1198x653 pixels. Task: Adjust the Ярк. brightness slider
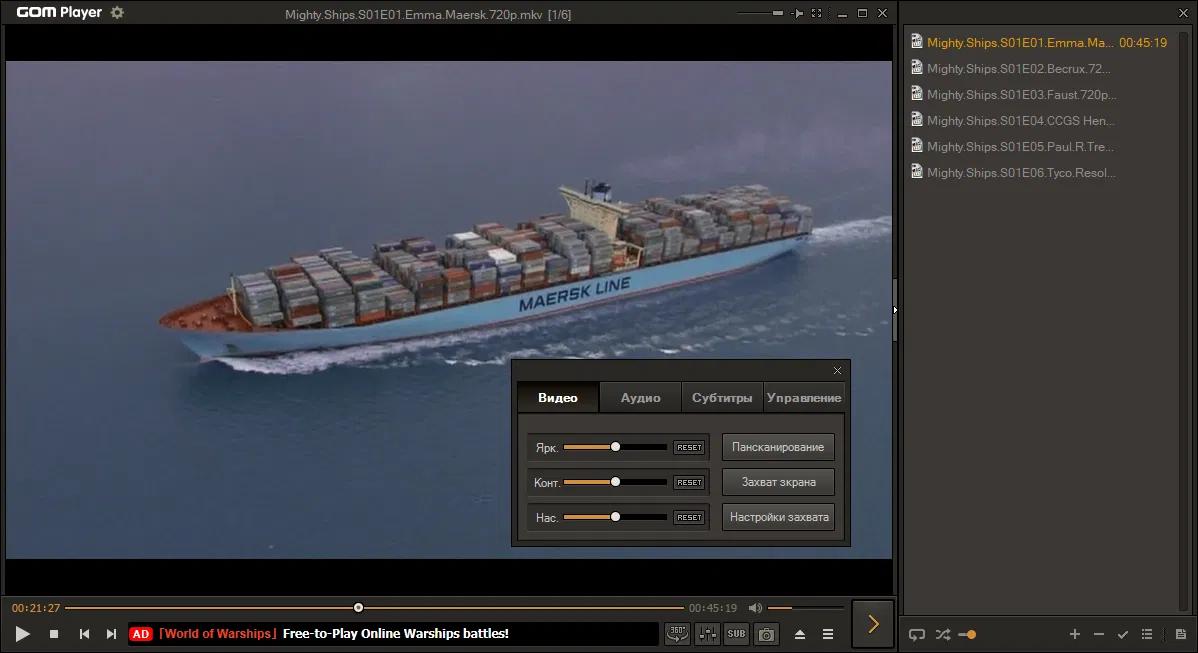tap(615, 447)
